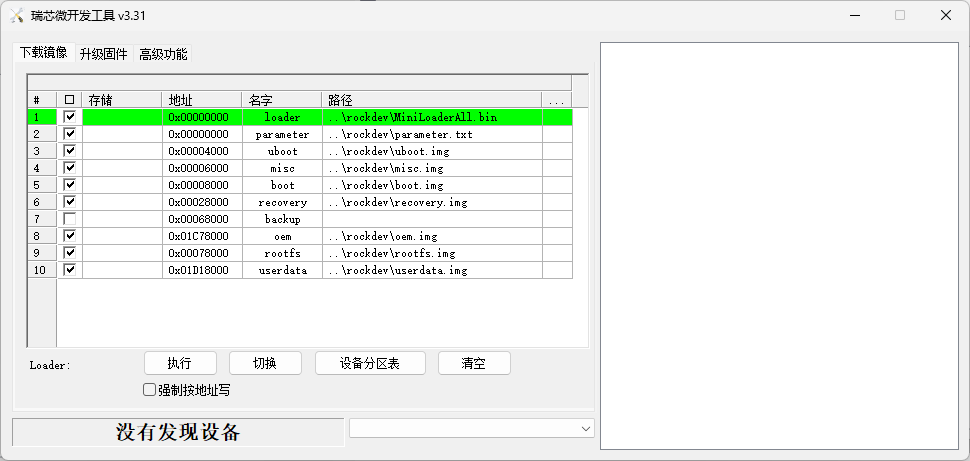This screenshot has width=970, height=461.
Task: Click address 0x01D18000 cell
Action: coord(202,270)
